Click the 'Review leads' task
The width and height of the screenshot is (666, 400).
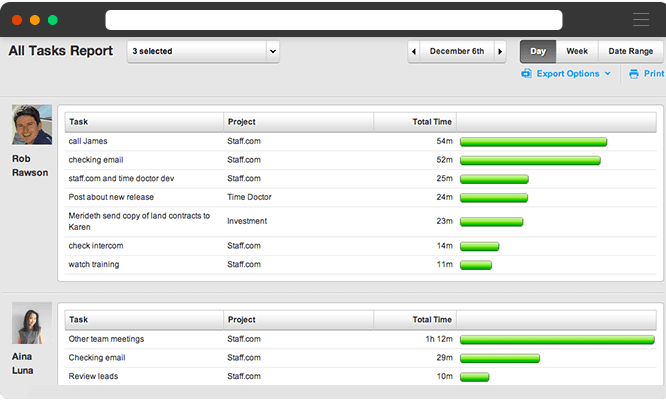[x=93, y=376]
